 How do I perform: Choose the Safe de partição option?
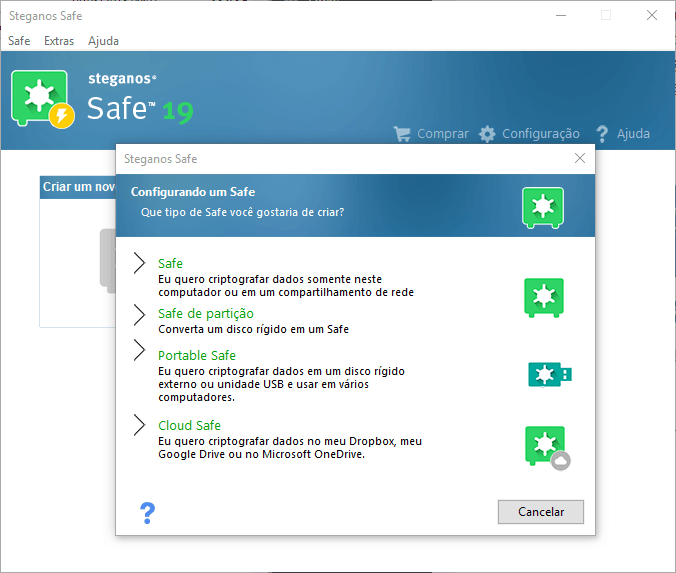coord(206,313)
